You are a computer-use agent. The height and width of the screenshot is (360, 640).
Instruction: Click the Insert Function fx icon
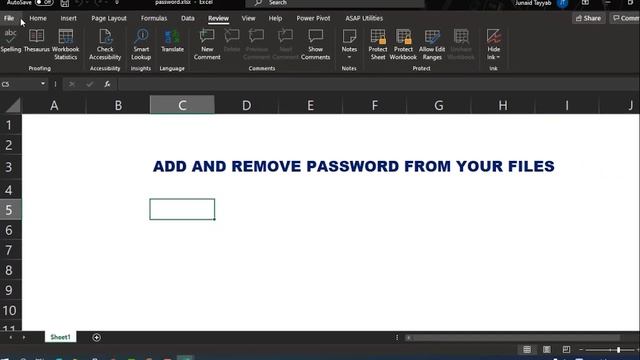[x=107, y=84]
